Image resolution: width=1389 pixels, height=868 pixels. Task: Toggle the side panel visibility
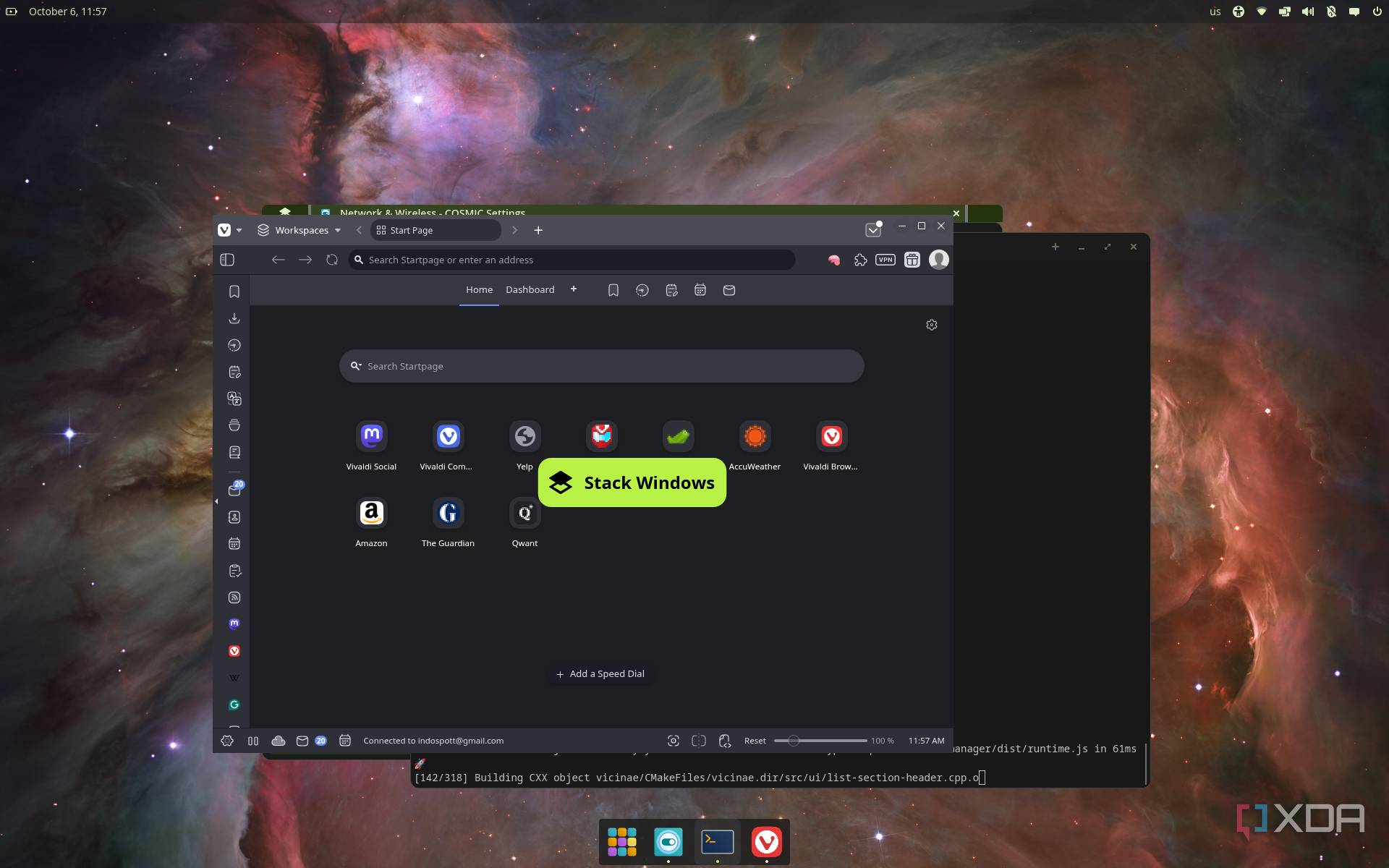click(x=227, y=260)
